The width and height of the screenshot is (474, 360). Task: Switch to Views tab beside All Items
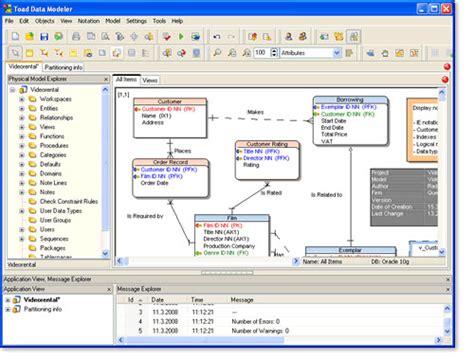click(150, 80)
